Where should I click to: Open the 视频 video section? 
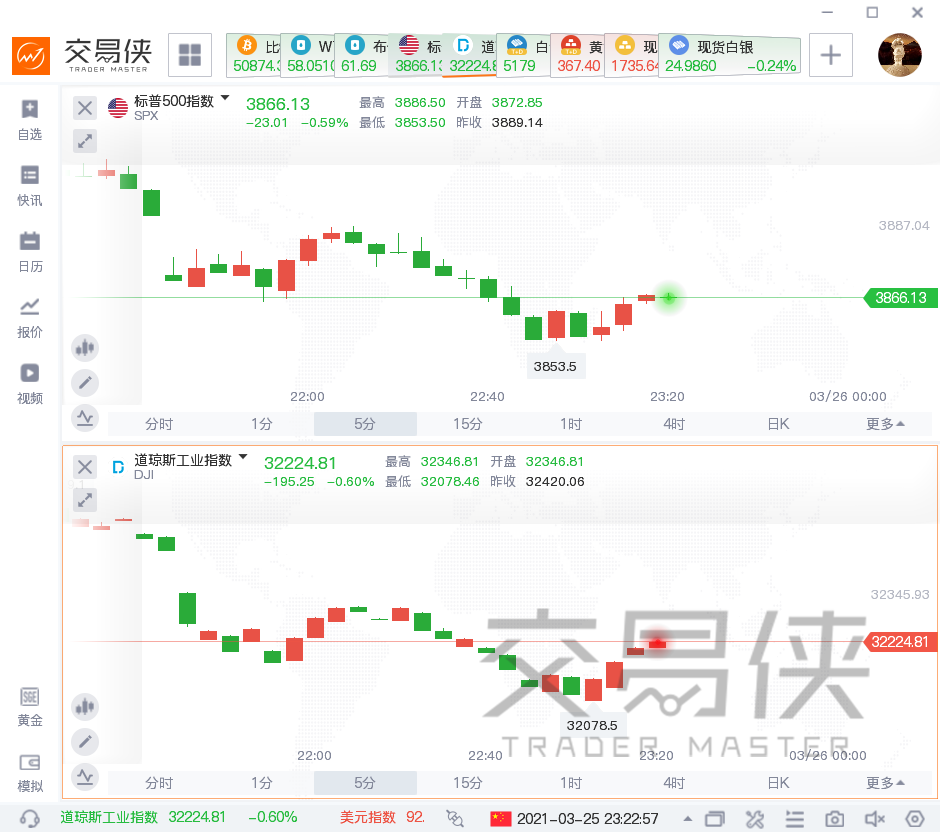pyautogui.click(x=29, y=384)
